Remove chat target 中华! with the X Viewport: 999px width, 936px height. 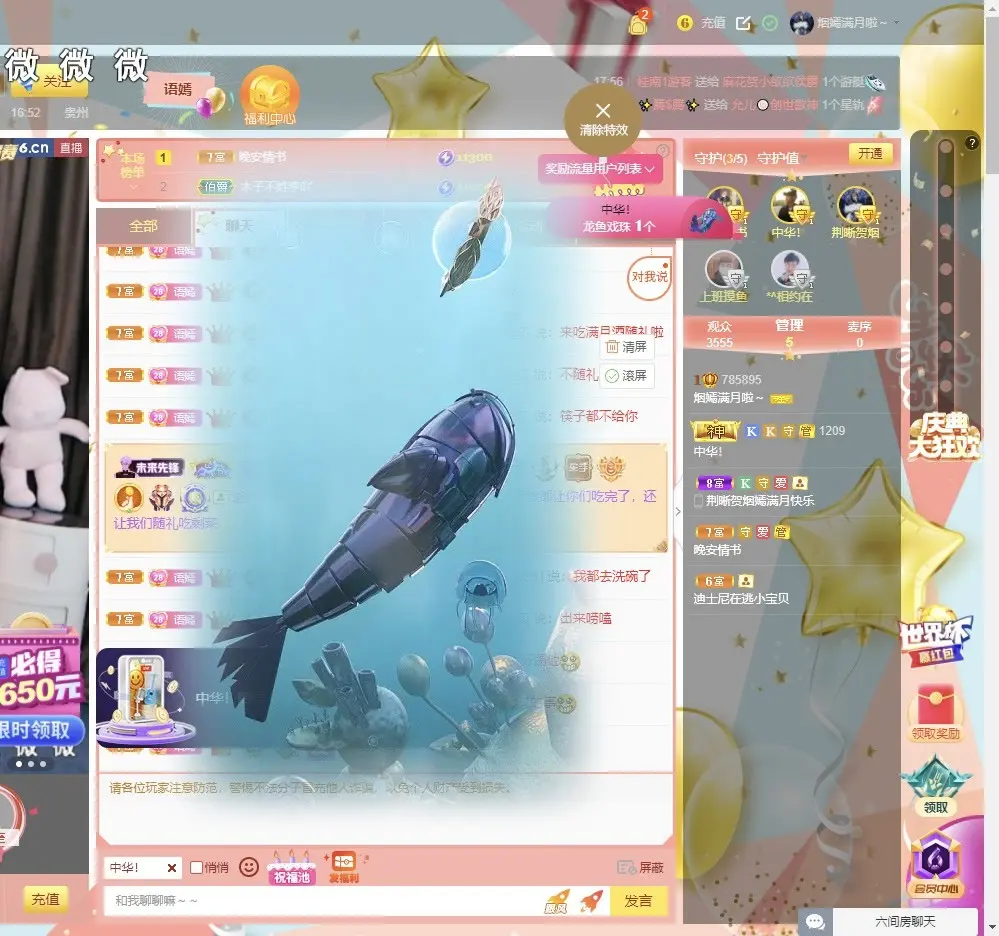pos(171,868)
